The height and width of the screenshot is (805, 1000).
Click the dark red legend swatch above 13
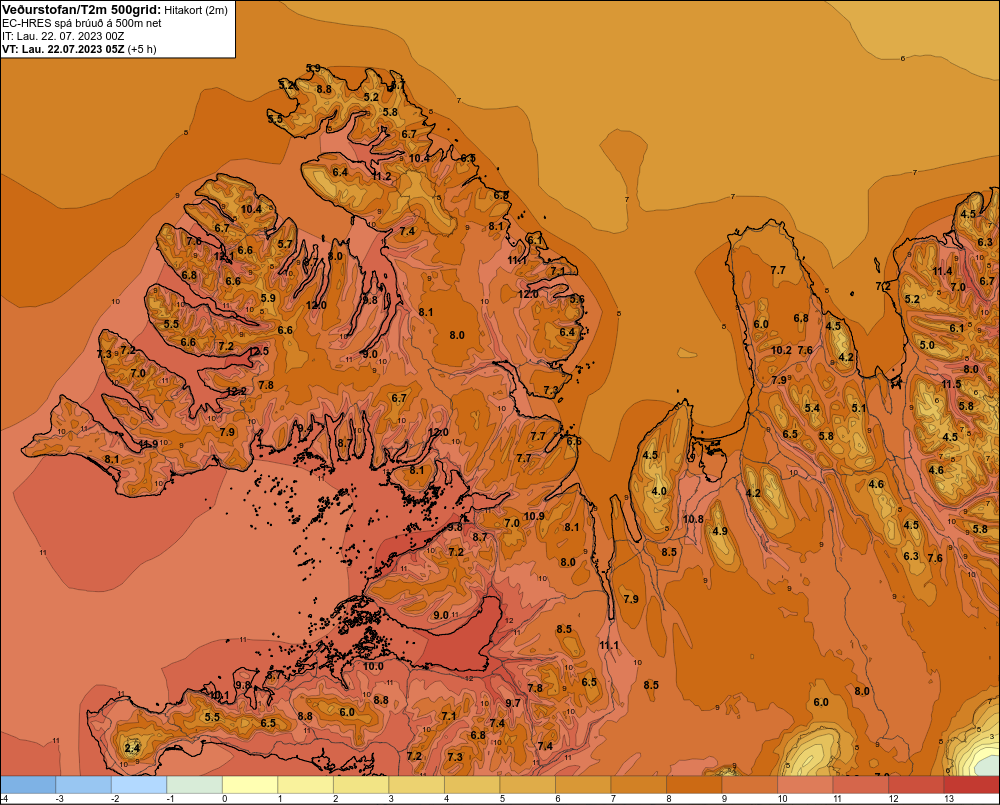[x=971, y=785]
